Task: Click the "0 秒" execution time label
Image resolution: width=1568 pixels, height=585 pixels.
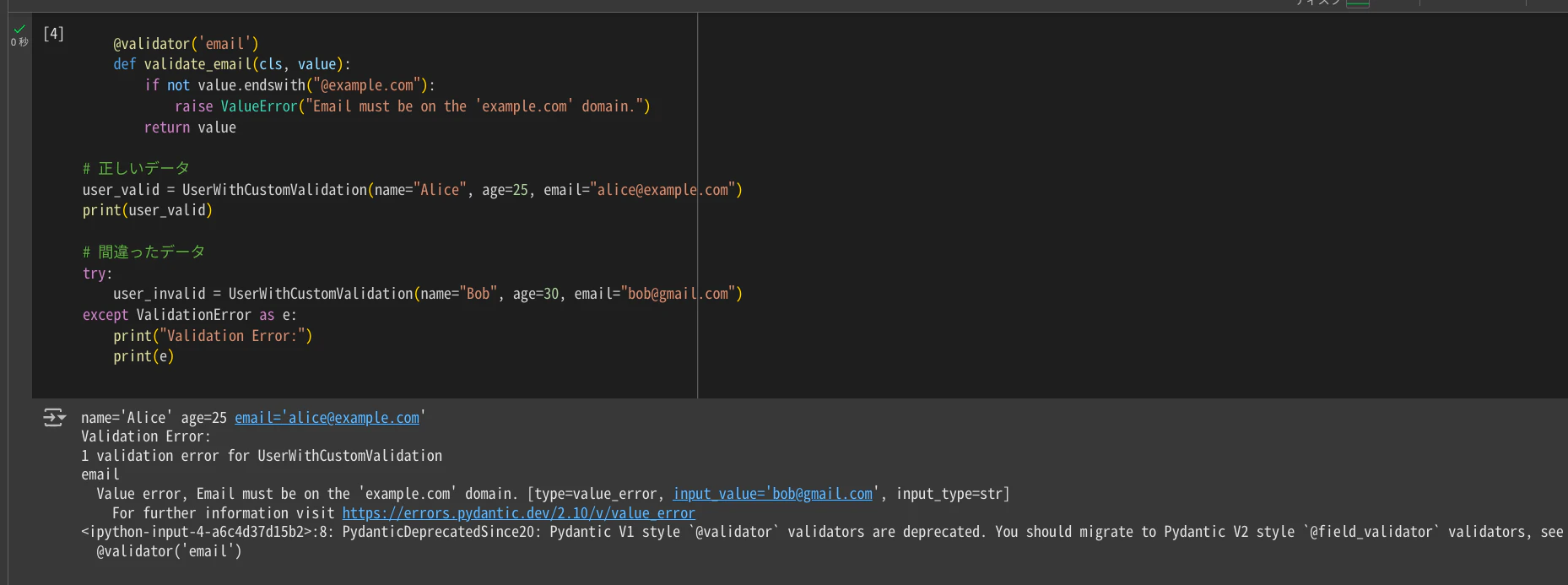Action: point(19,42)
